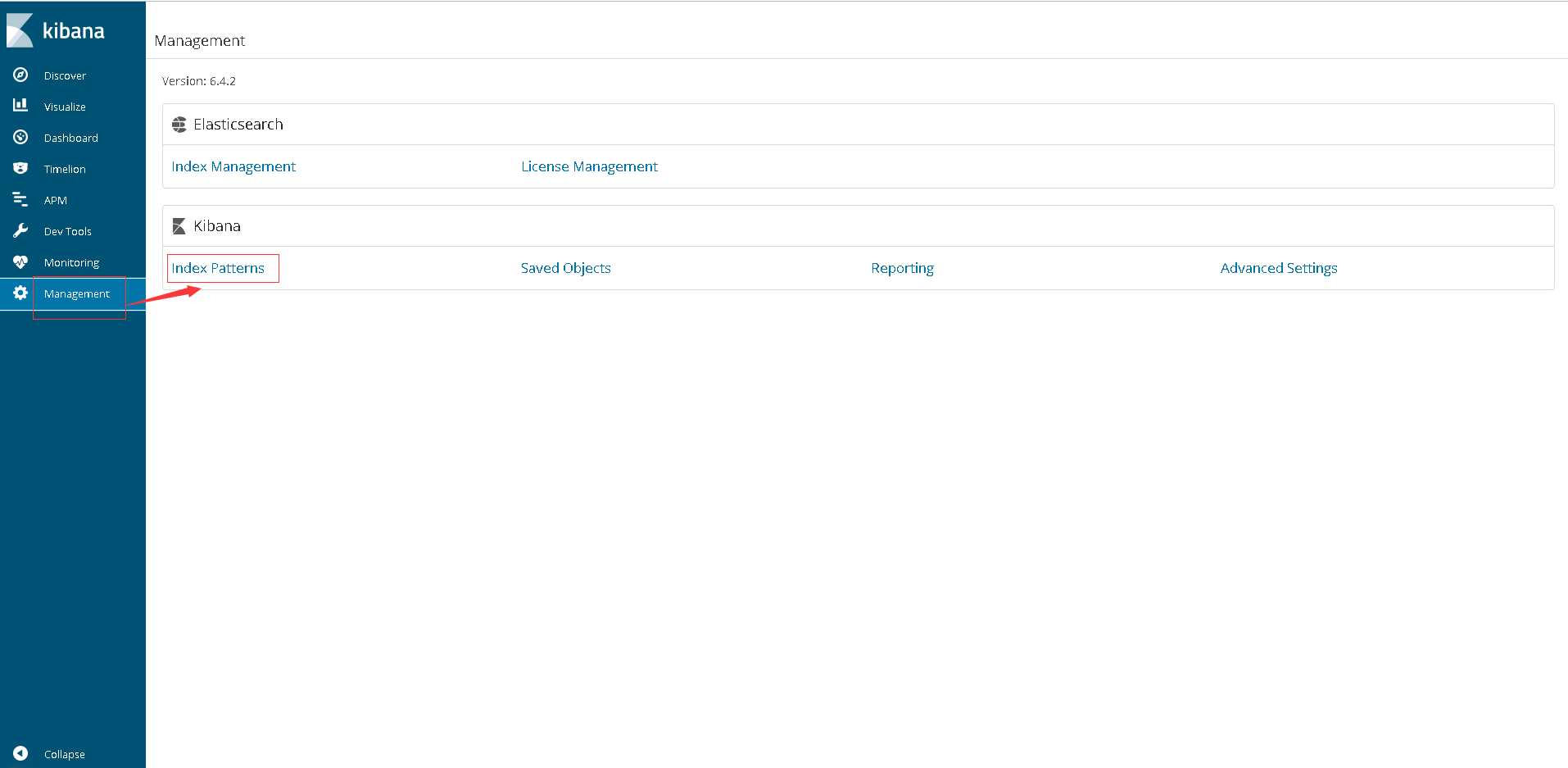This screenshot has width=1568, height=768.
Task: Click the Visualize bar chart icon
Action: coord(20,105)
